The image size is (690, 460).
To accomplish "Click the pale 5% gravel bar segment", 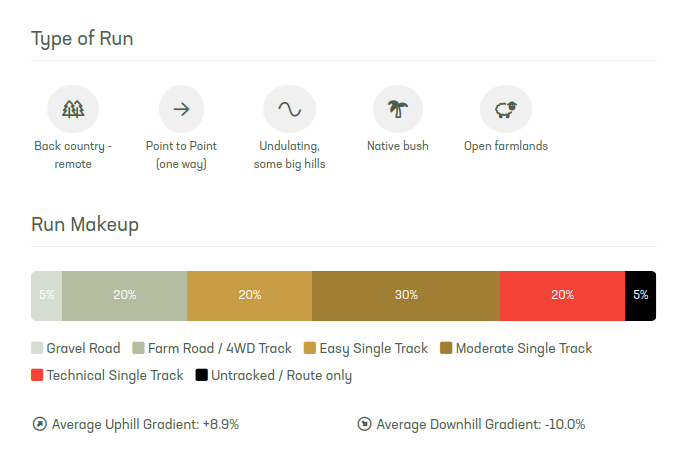I will pos(47,296).
